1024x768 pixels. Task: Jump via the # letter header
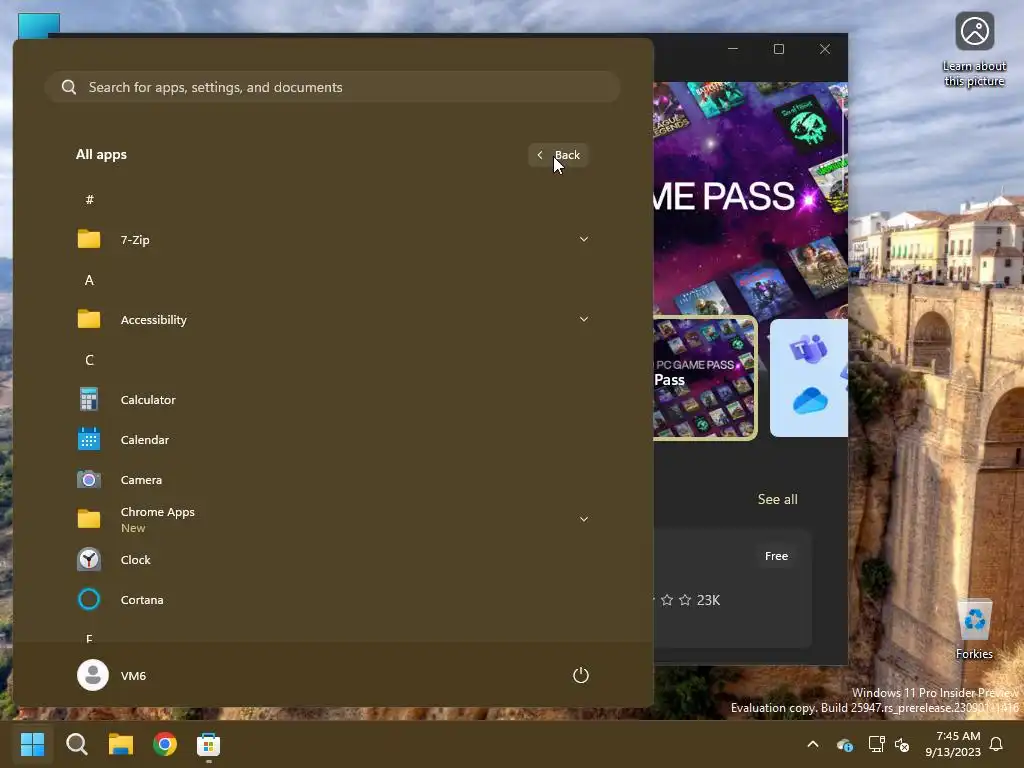[89, 200]
